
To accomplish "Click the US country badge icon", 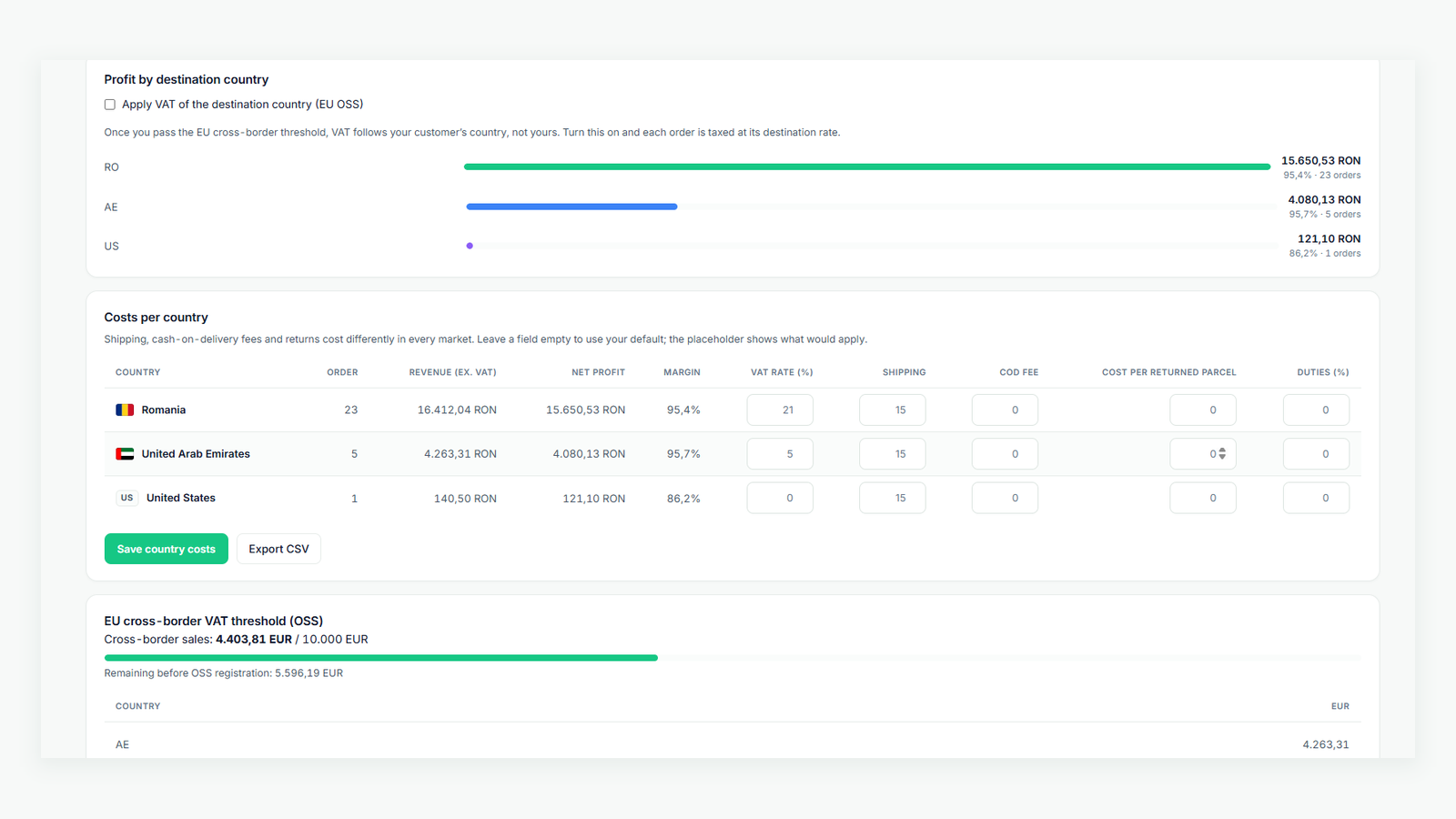I will (126, 498).
